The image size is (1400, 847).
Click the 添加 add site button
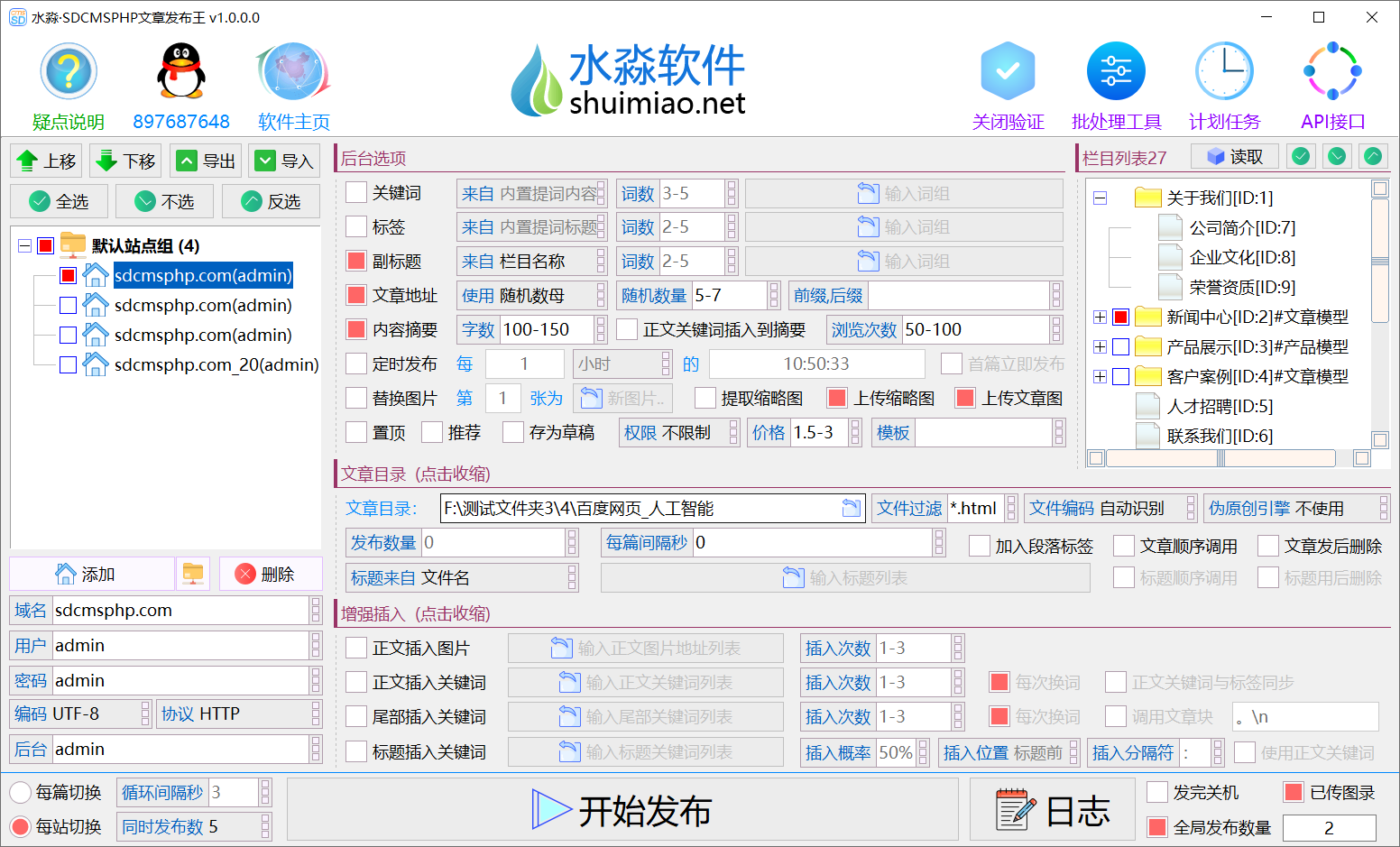coord(92,574)
